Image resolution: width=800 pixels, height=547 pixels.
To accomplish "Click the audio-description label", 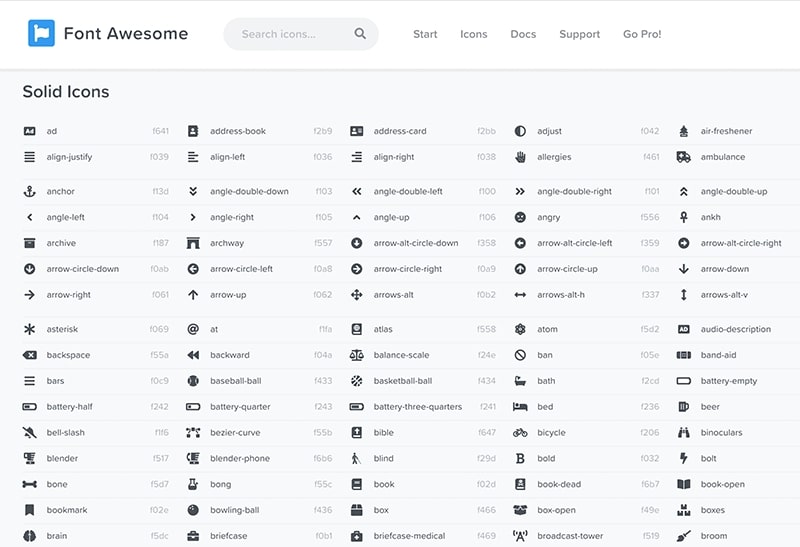I will (736, 329).
